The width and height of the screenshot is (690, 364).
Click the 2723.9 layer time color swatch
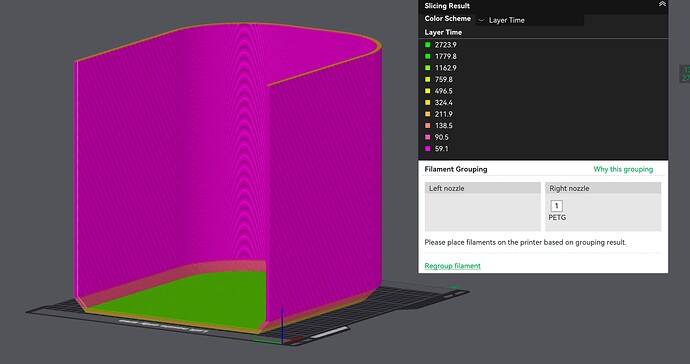(427, 45)
